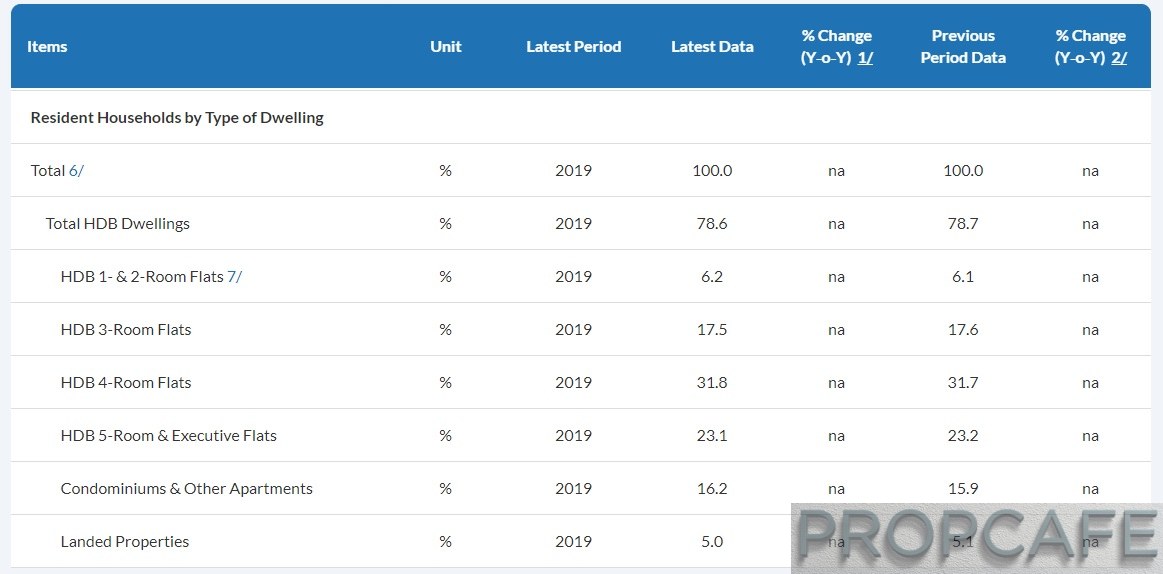
Task: Click footnote 7/ next to HDB 1- & 2-Room Flats
Action: (x=235, y=277)
